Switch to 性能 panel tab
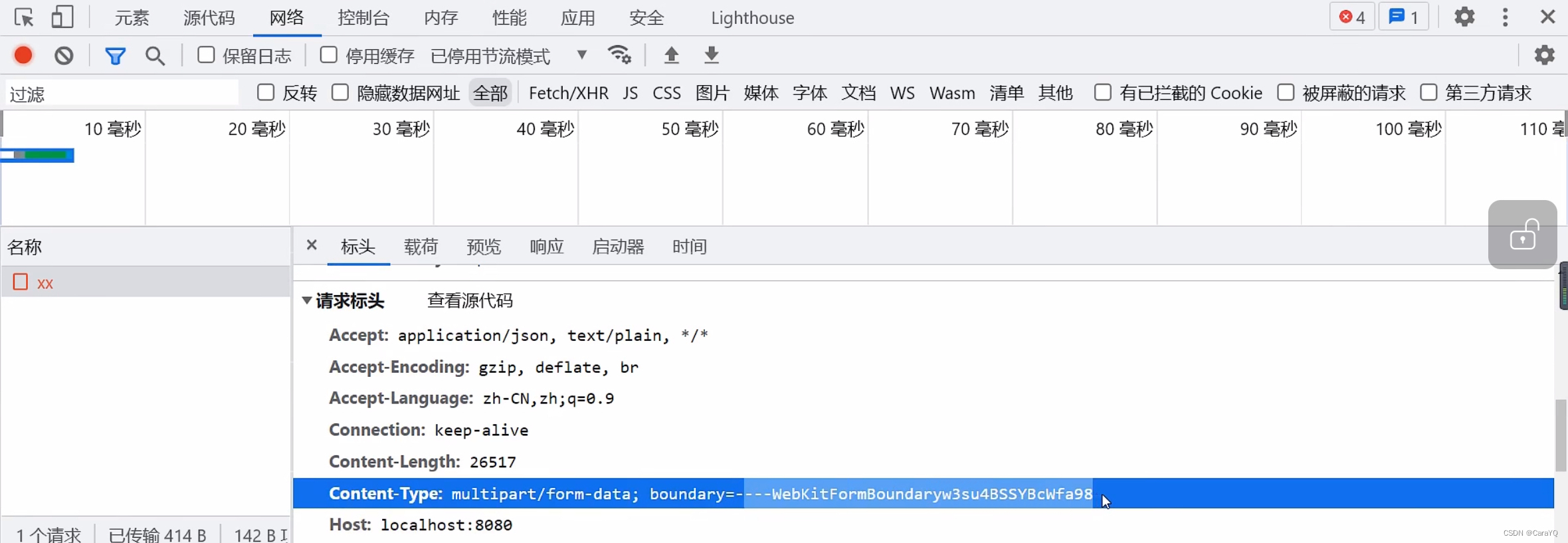 510,18
